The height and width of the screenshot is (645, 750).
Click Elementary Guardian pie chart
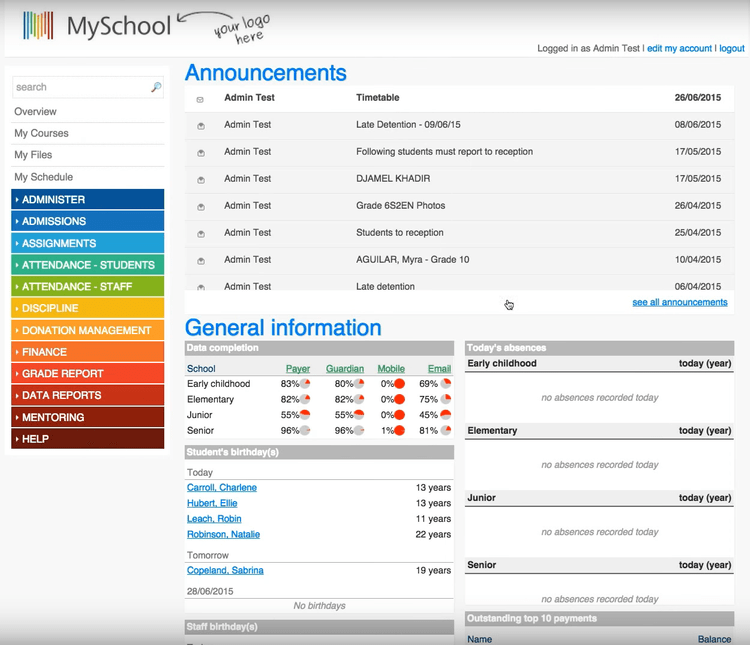click(x=359, y=399)
